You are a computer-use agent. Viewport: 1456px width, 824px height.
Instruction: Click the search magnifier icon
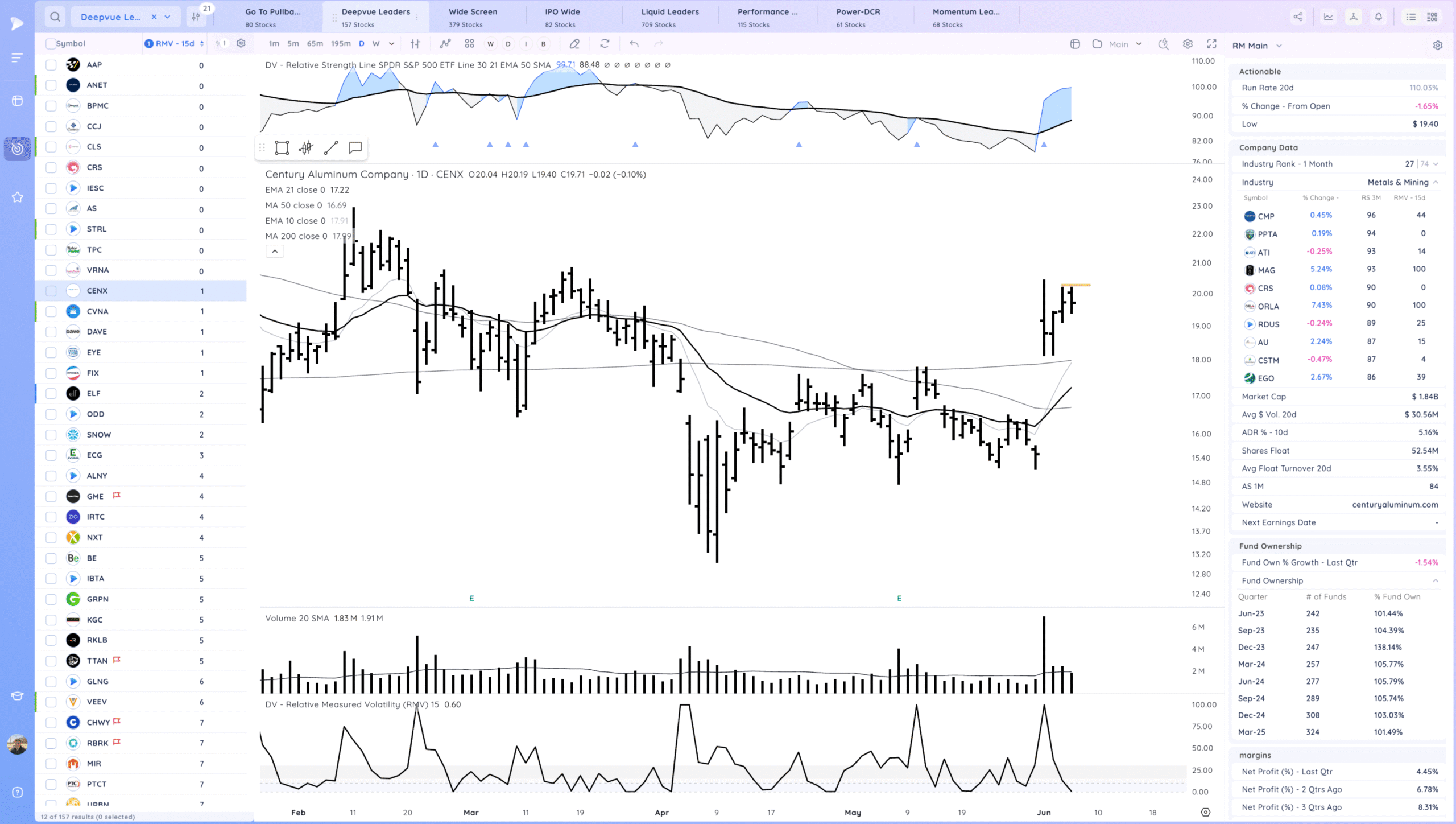click(55, 17)
